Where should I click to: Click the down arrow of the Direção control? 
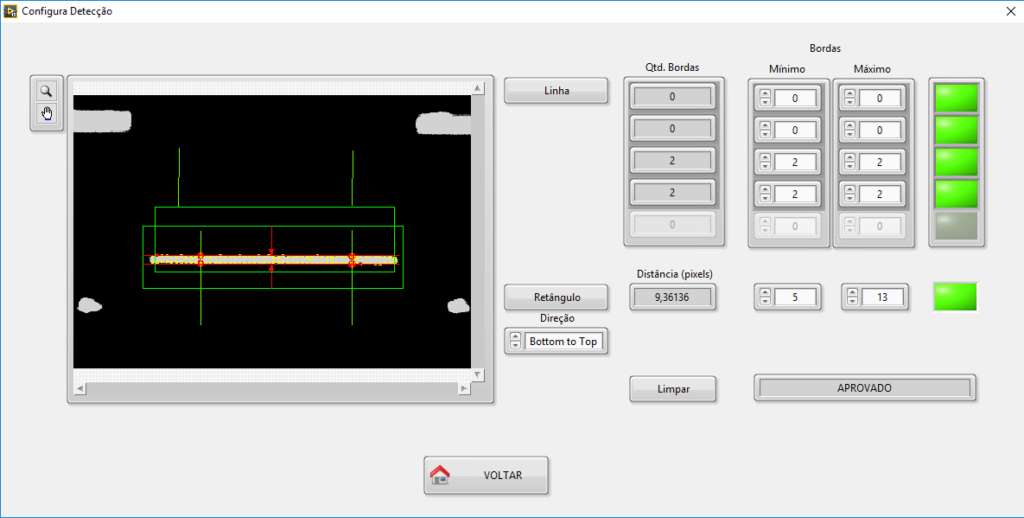coord(515,346)
